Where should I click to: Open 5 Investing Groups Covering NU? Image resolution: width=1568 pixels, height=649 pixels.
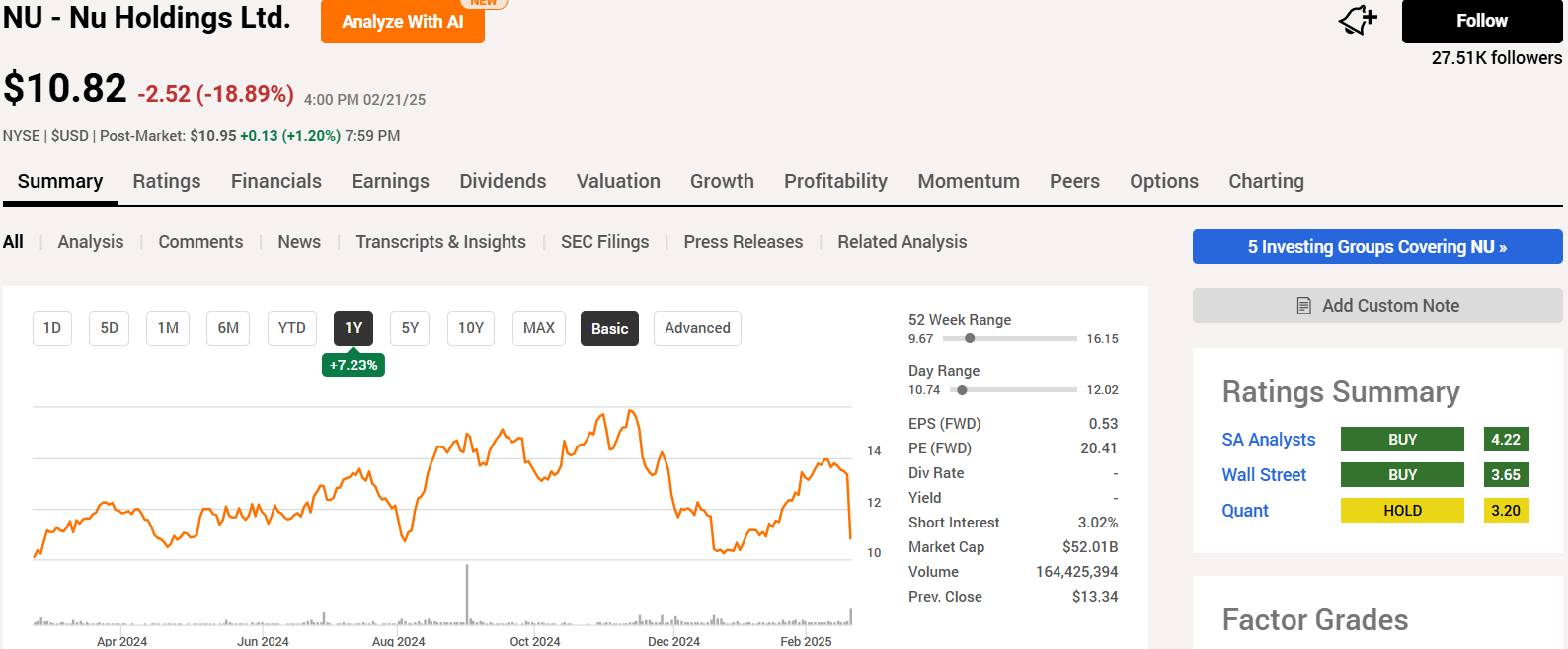click(1377, 247)
